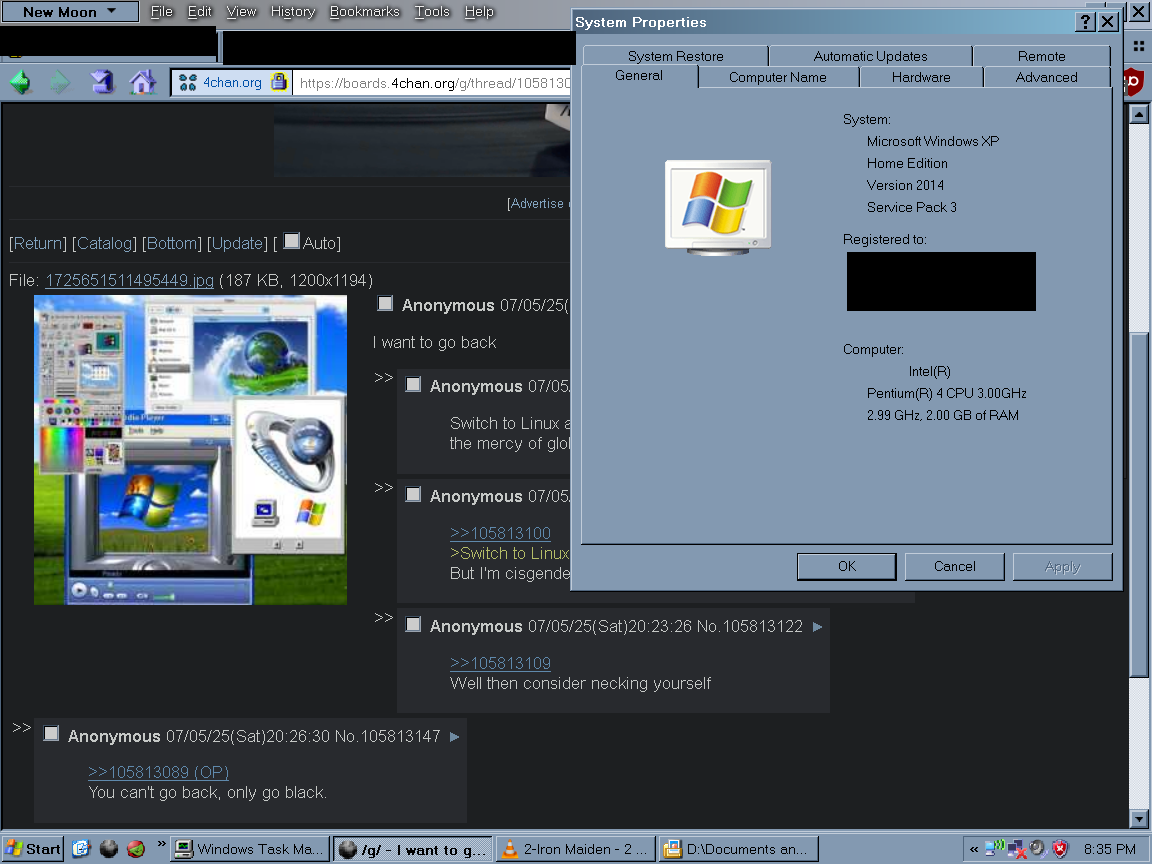
Task: Toggle the Auto update checkbox
Action: (292, 241)
